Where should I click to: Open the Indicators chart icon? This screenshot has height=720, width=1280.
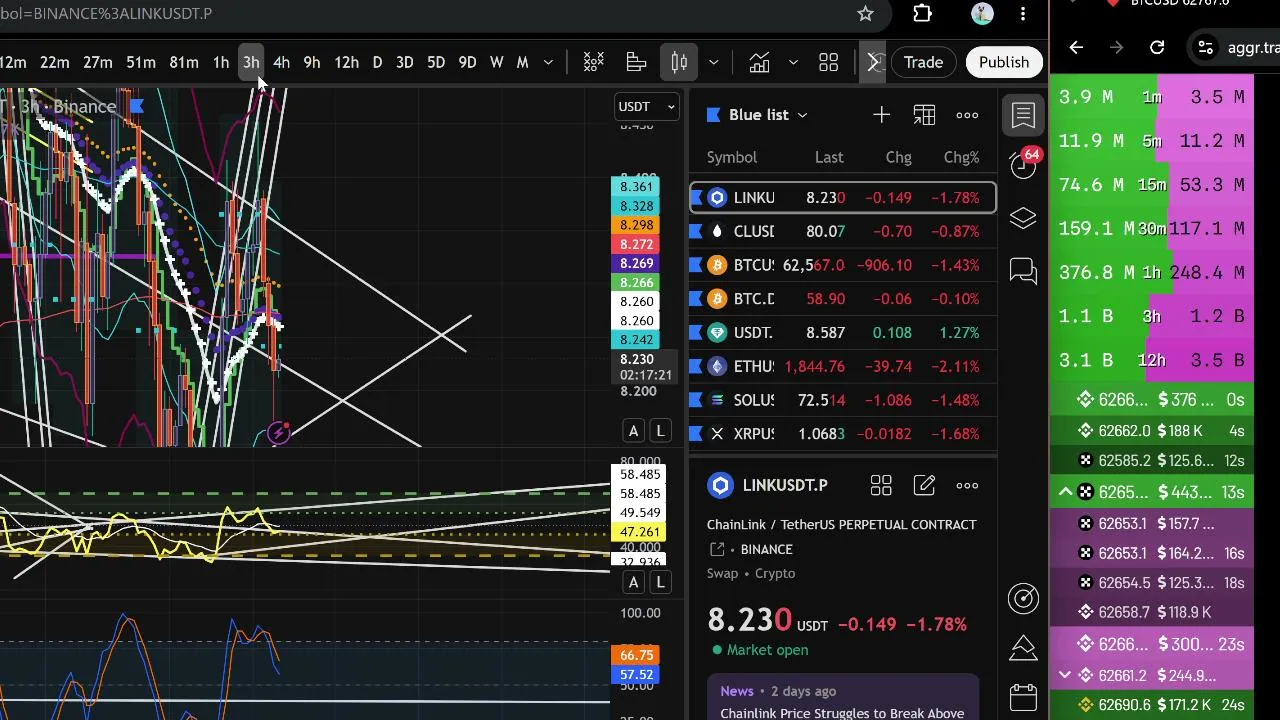(x=759, y=62)
